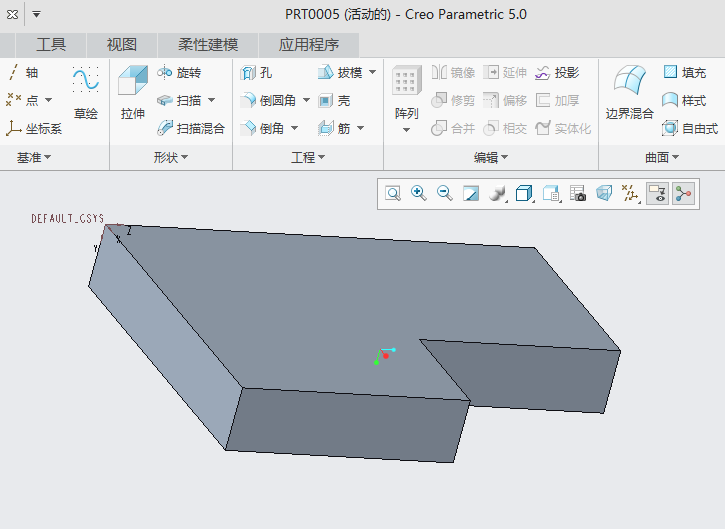This screenshot has height=529, width=725.
Task: Click the zoom in magnifier icon
Action: 419,194
